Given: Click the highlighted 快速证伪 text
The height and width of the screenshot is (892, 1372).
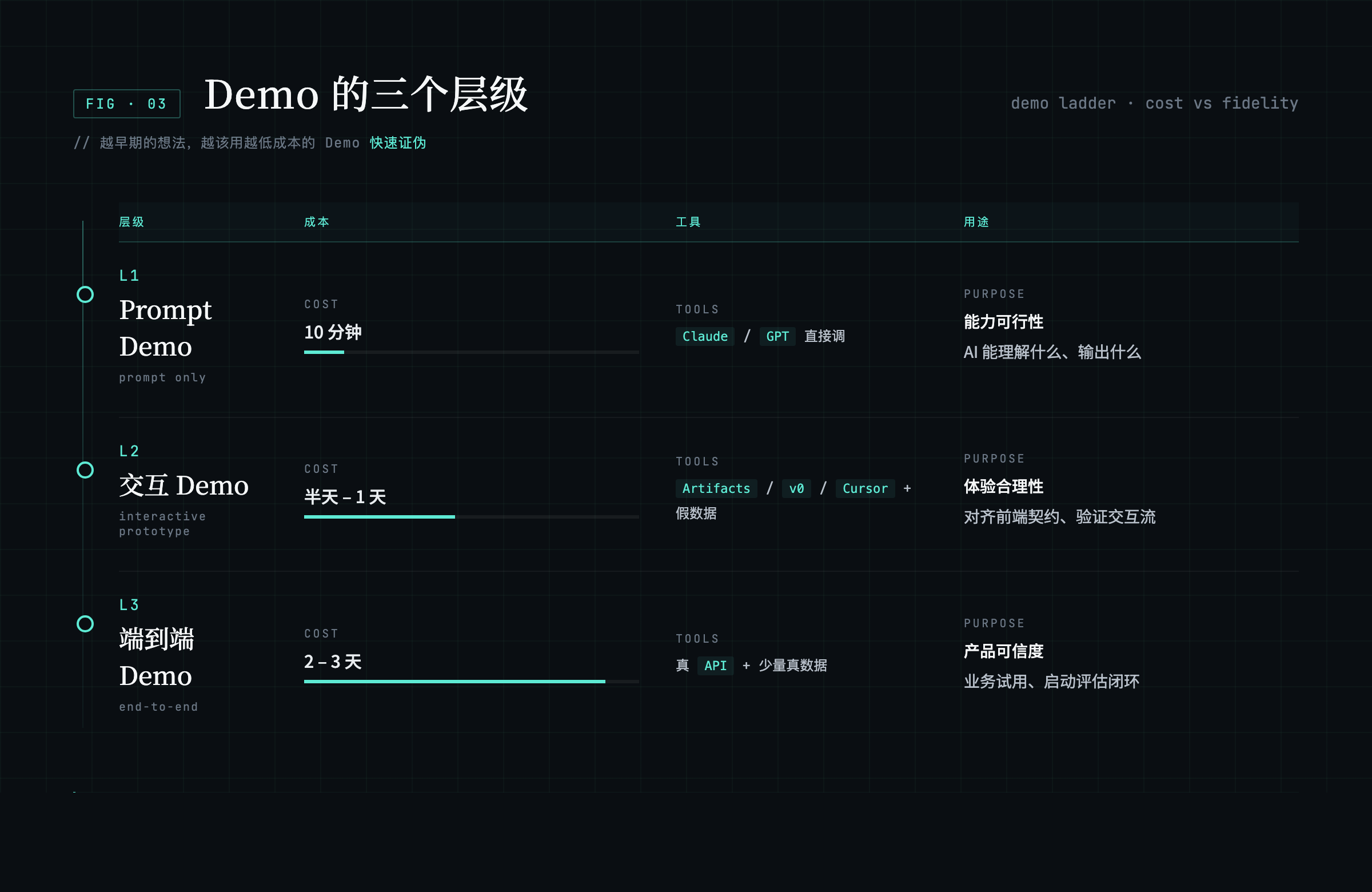Looking at the screenshot, I should click(x=398, y=143).
